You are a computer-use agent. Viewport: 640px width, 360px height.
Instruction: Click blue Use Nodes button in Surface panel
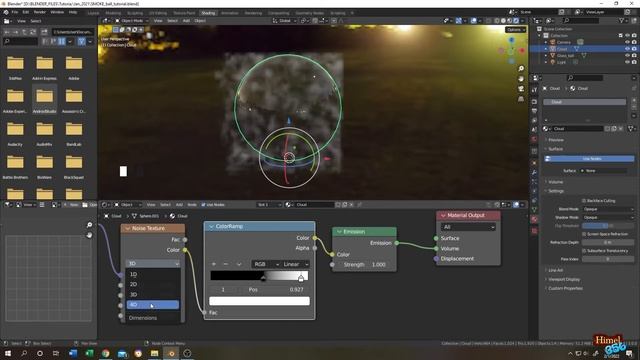pos(589,159)
